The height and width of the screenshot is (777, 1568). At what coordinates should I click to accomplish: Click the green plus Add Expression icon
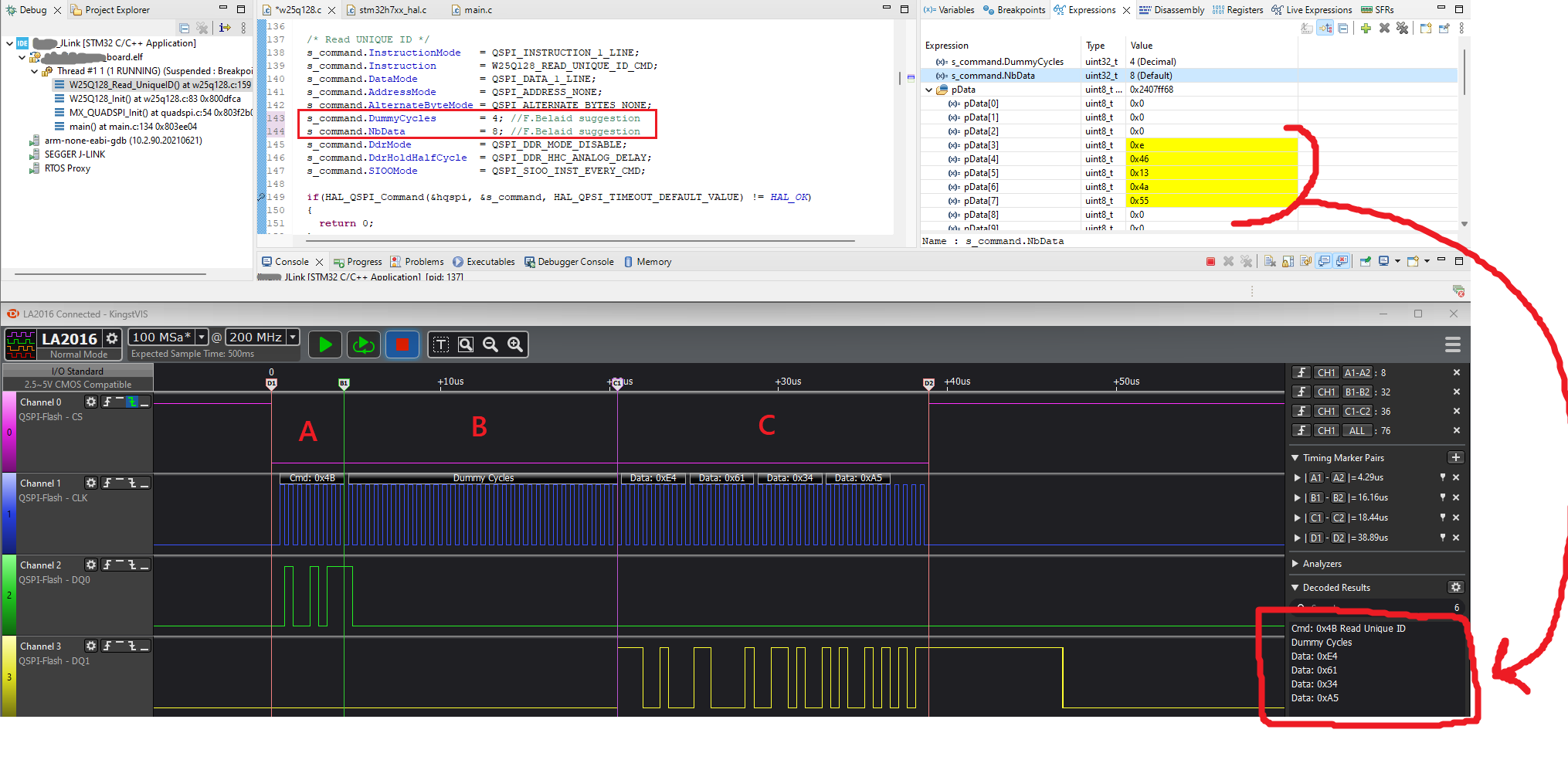tap(1366, 29)
